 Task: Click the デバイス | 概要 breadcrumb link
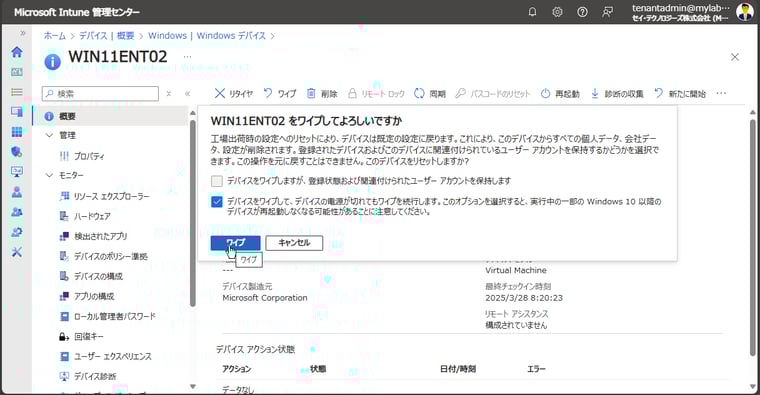pyautogui.click(x=107, y=35)
